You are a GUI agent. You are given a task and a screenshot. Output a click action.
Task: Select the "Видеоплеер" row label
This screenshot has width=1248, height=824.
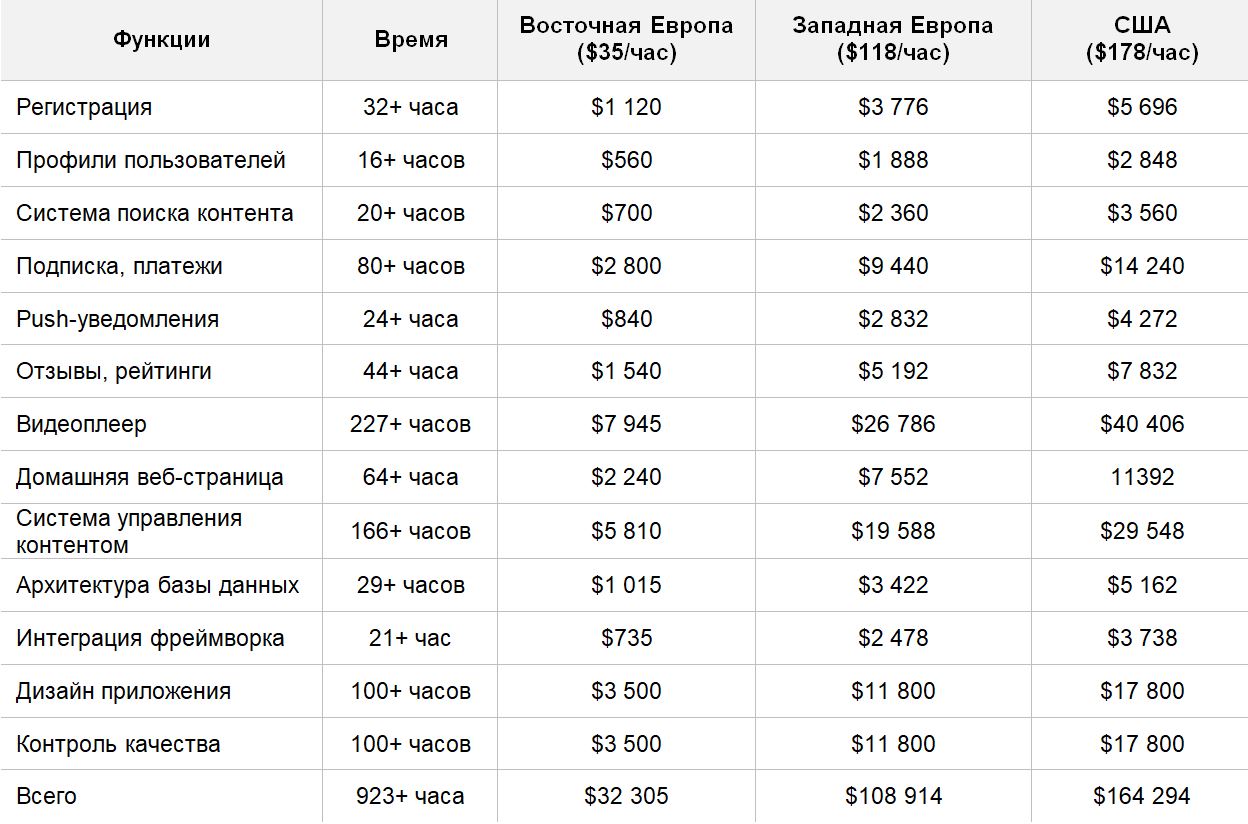[81, 424]
